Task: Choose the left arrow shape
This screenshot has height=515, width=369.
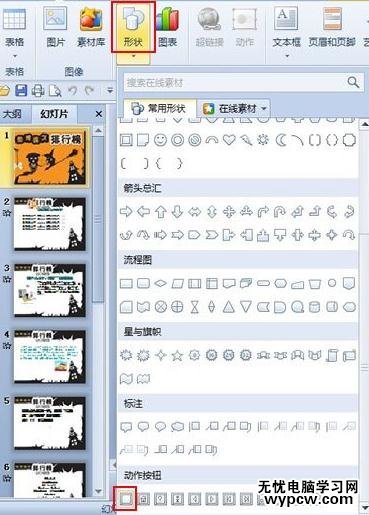Action: pyautogui.click(x=143, y=211)
